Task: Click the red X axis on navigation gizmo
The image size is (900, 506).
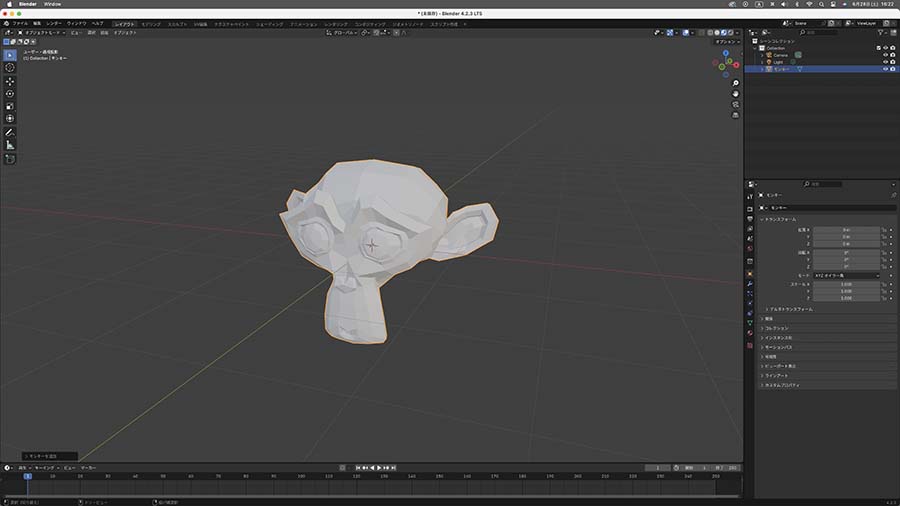Action: [736, 65]
